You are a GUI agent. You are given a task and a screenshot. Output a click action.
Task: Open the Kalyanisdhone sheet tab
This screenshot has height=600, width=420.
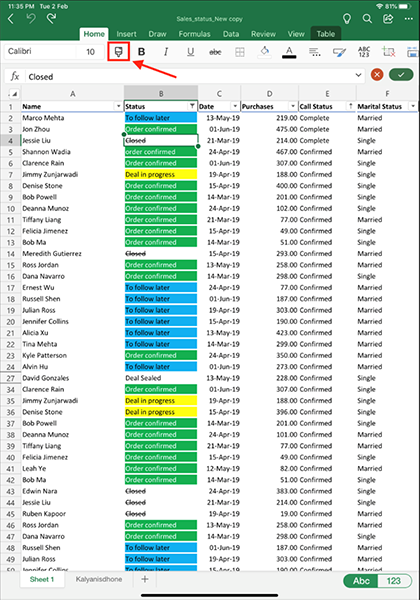(x=99, y=579)
